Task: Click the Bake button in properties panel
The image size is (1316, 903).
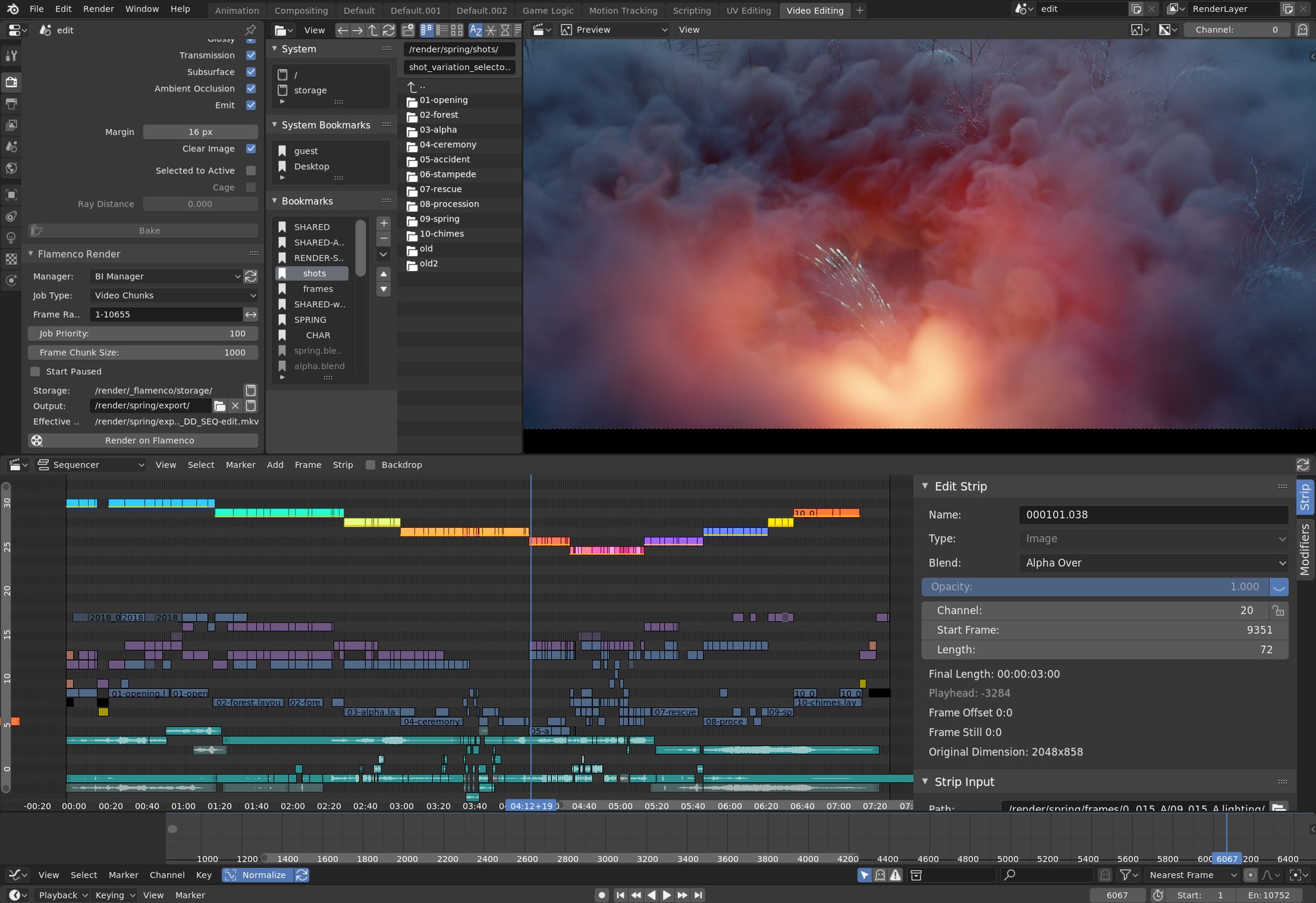Action: tap(149, 231)
